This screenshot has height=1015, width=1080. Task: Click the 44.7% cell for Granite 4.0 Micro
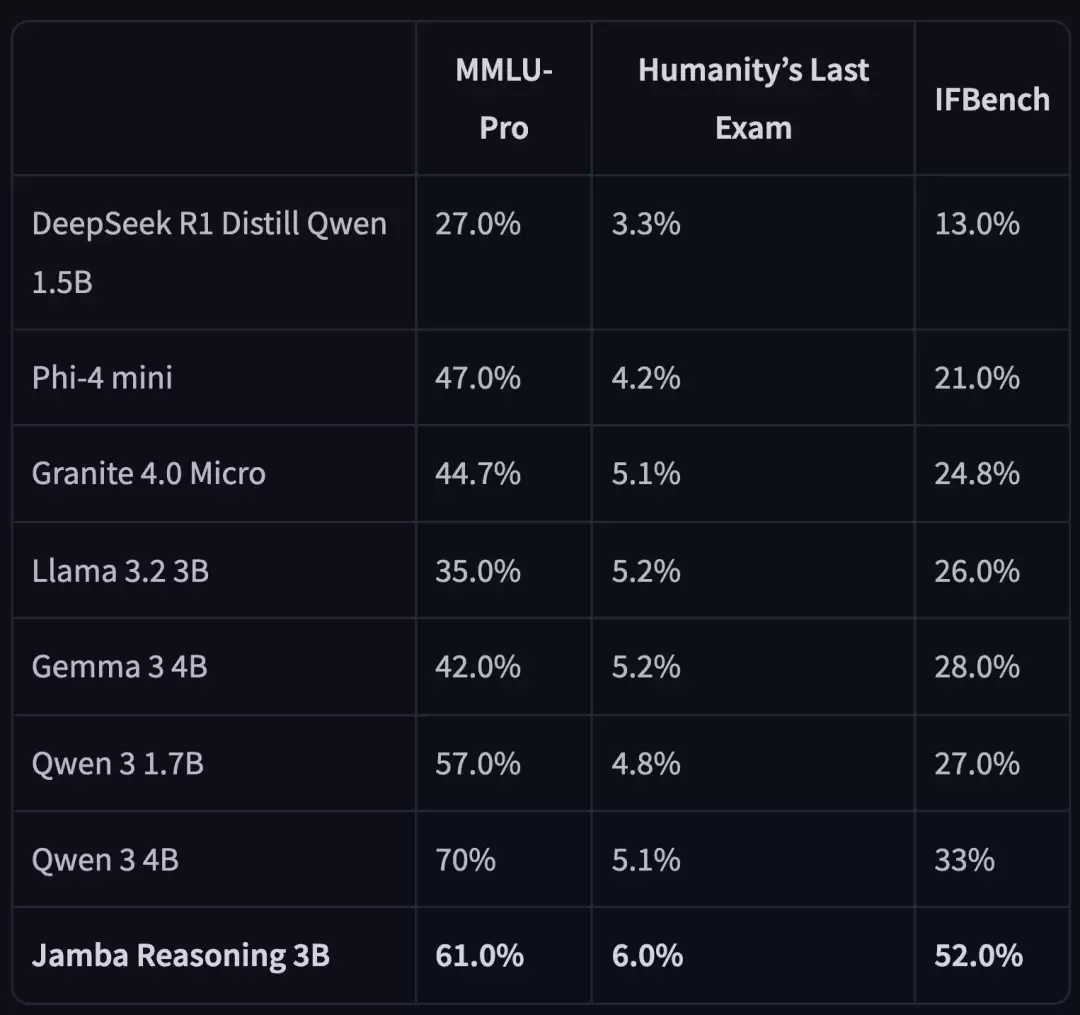tap(478, 473)
